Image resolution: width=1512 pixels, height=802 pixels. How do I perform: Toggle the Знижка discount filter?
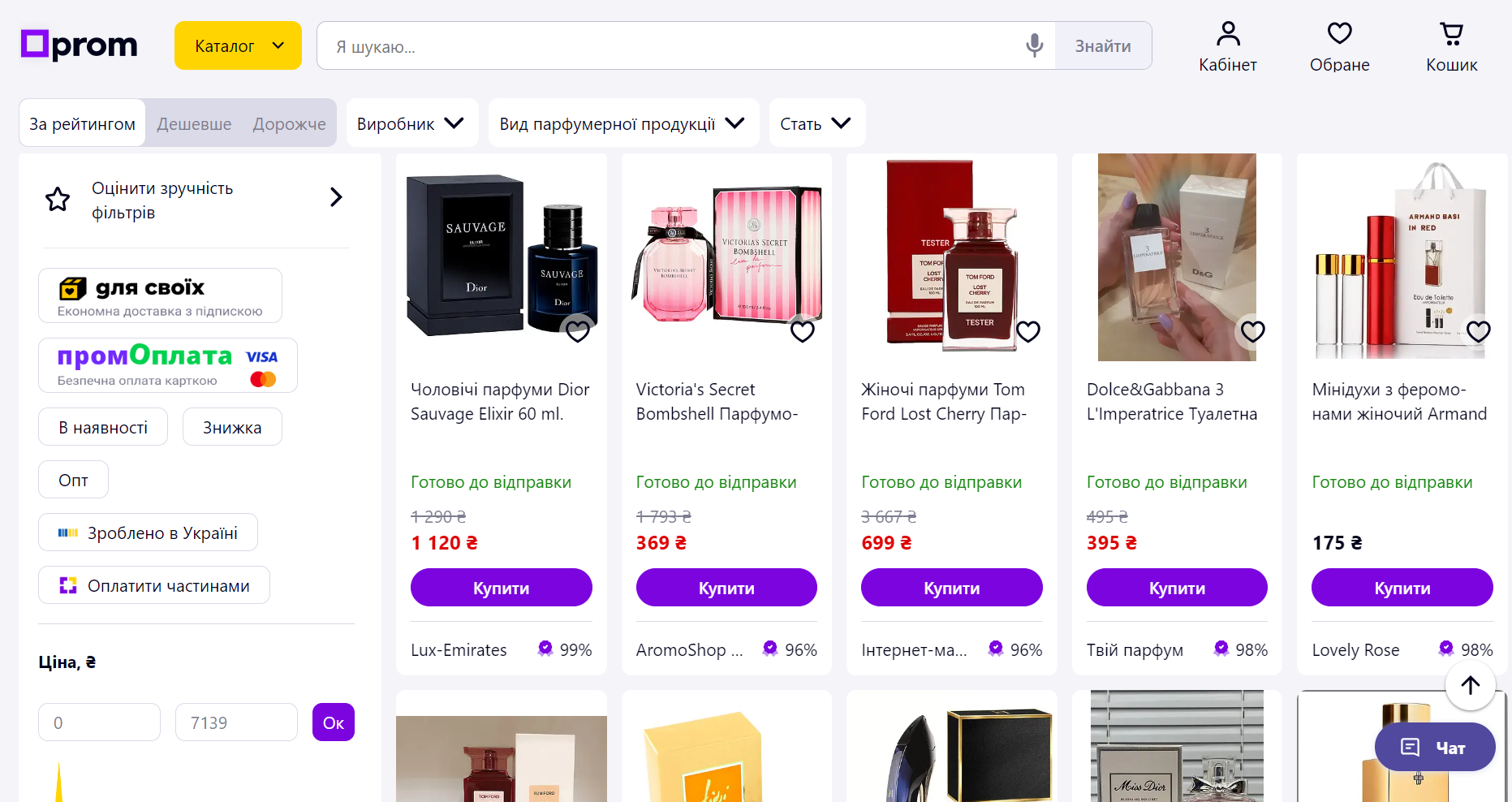[232, 426]
